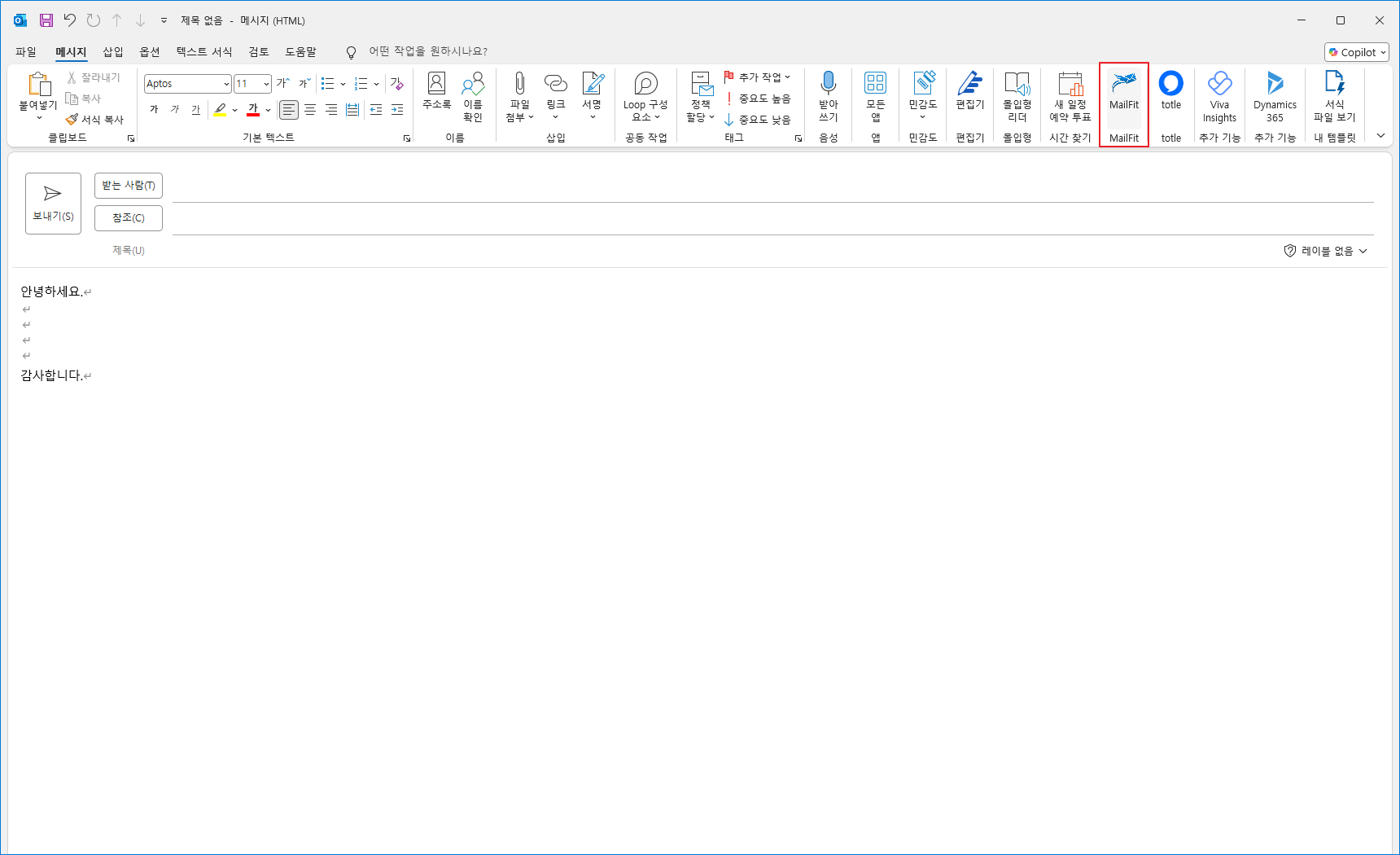Open the 옵션 ribbon tab
Screen dimensions: 1400x855
(149, 52)
